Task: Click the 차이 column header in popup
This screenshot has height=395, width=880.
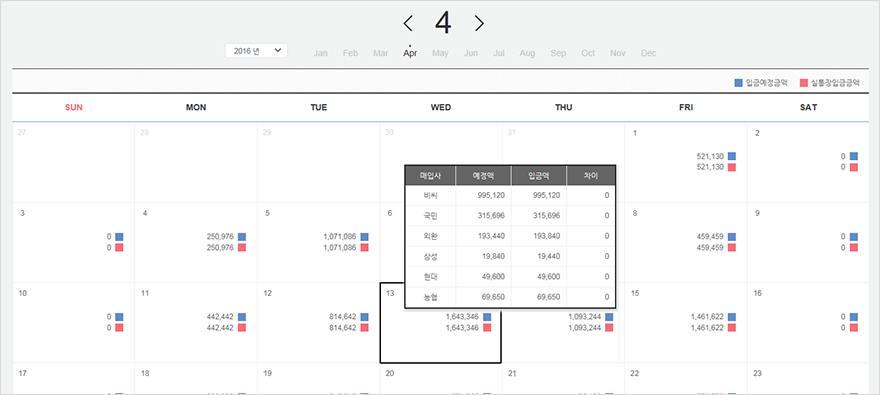Action: coord(591,175)
